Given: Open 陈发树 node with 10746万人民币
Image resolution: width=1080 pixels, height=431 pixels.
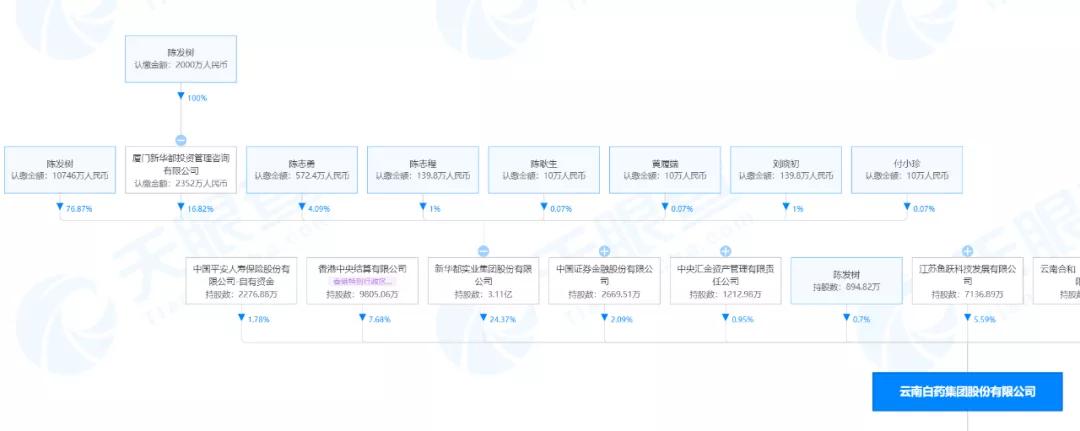Looking at the screenshot, I should [x=60, y=169].
